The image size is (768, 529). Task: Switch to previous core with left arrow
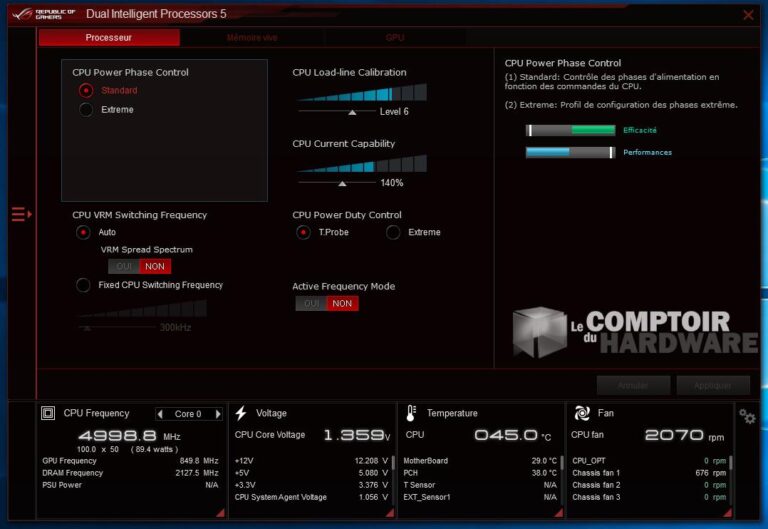coord(160,414)
